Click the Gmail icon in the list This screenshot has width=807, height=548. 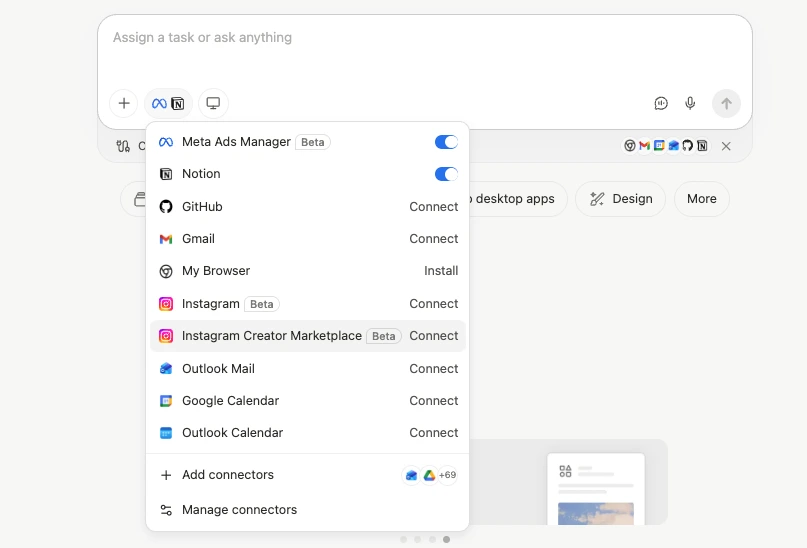click(x=166, y=239)
